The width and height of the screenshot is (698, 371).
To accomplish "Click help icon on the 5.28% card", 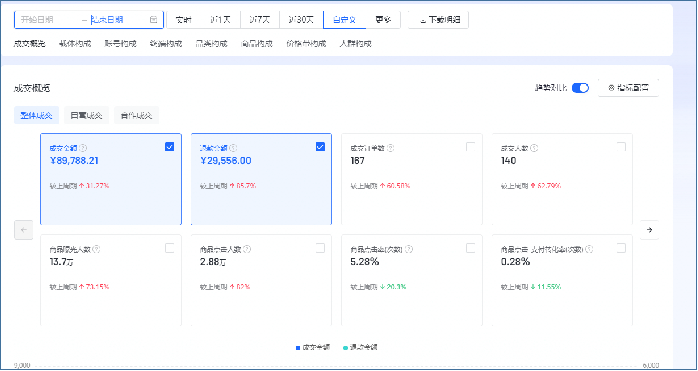I will (410, 249).
